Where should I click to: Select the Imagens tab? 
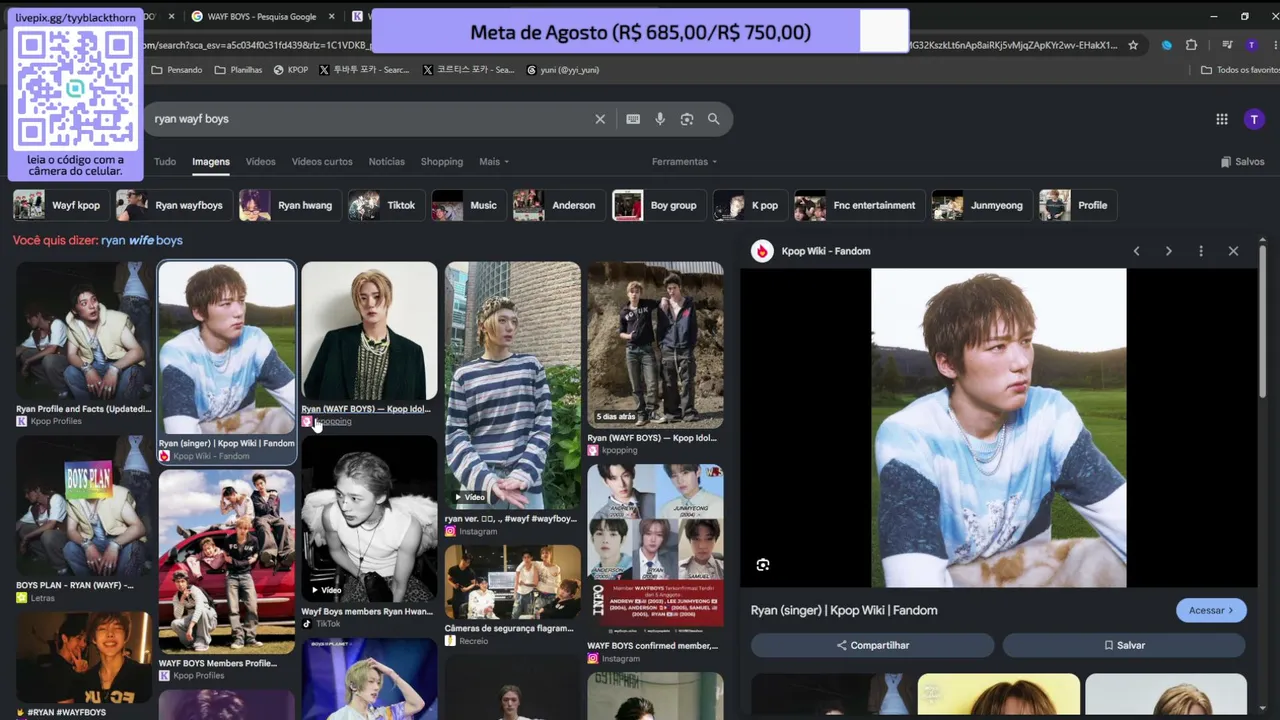211,162
